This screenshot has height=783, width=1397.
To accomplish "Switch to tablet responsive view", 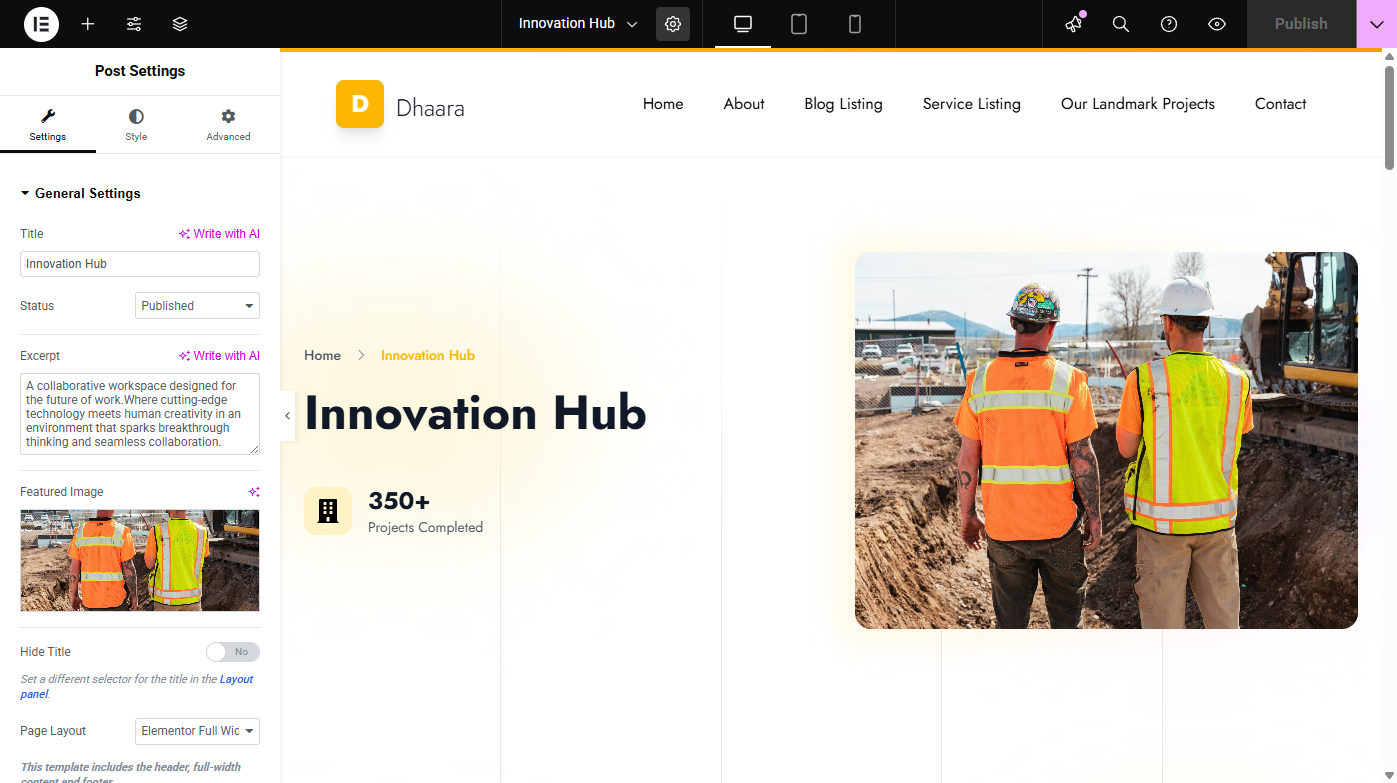I will pos(799,24).
